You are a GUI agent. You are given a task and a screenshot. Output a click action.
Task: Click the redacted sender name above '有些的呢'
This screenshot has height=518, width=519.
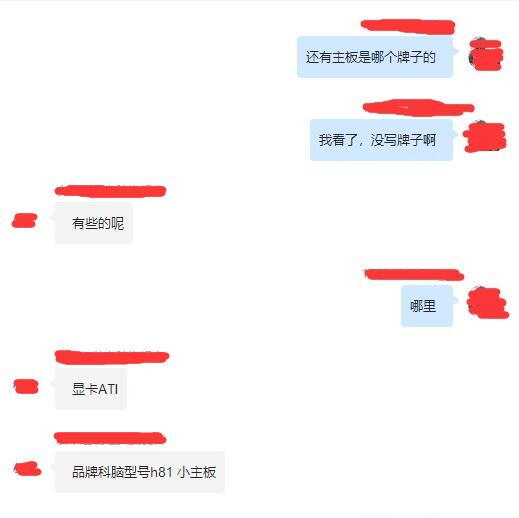pyautogui.click(x=110, y=191)
